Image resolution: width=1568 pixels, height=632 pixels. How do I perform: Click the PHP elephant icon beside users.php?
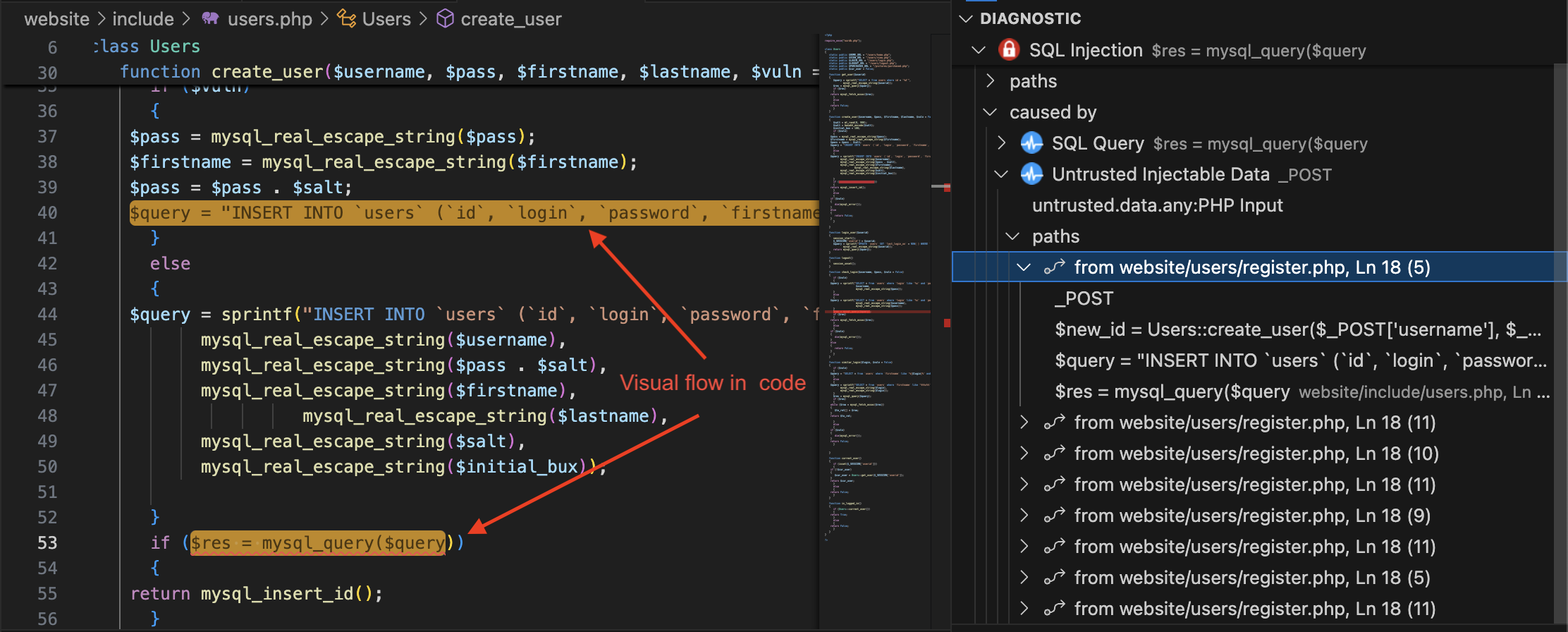coord(210,19)
